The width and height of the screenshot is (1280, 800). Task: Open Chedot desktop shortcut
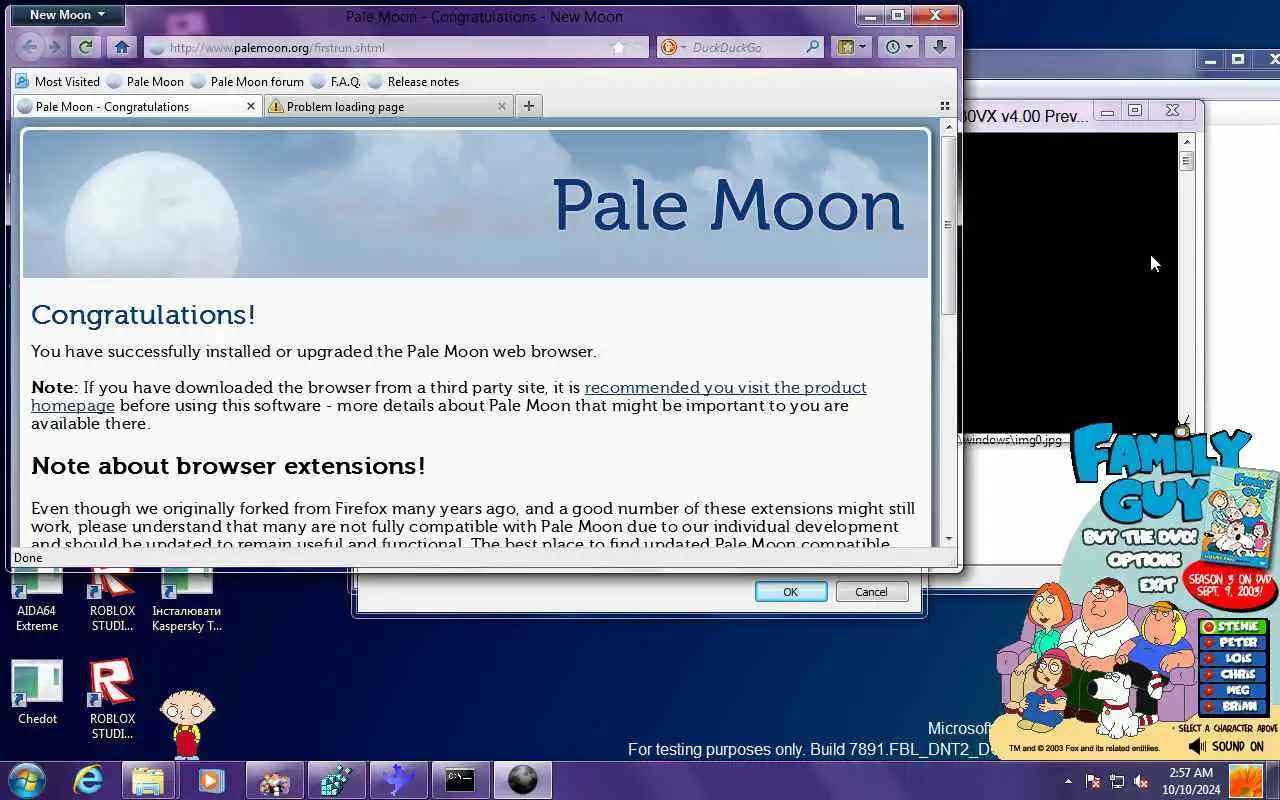(x=37, y=693)
